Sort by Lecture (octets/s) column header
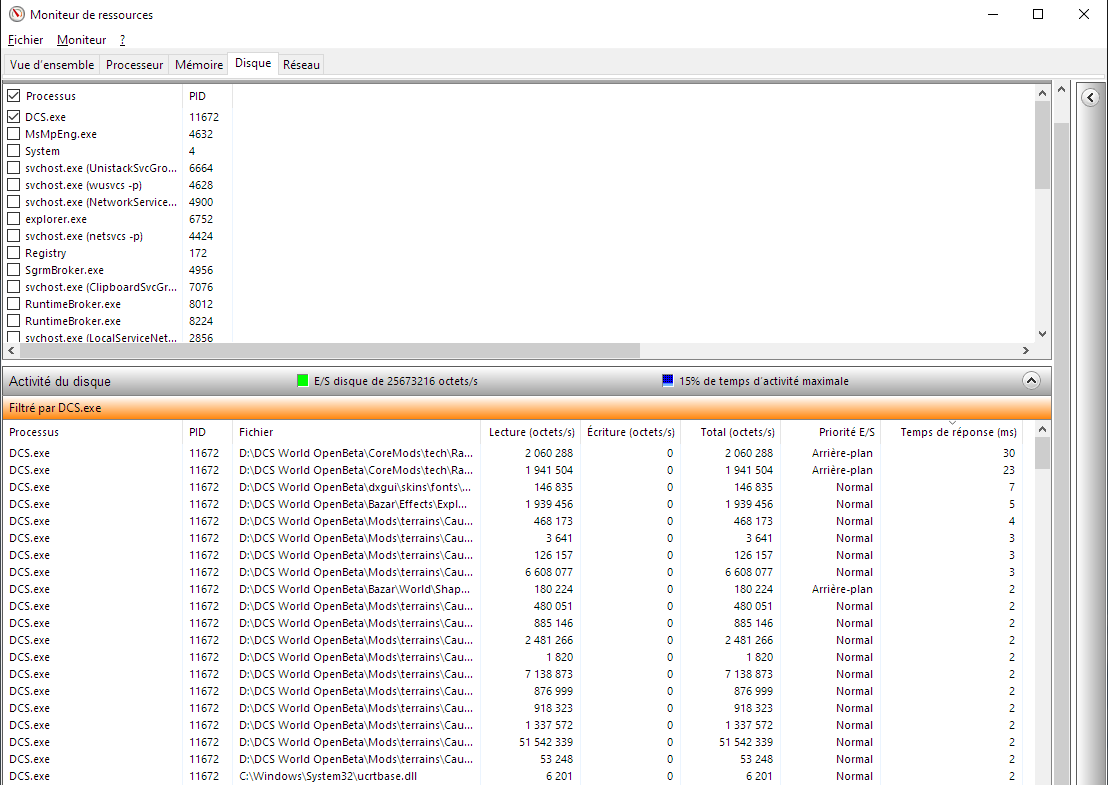 (531, 432)
